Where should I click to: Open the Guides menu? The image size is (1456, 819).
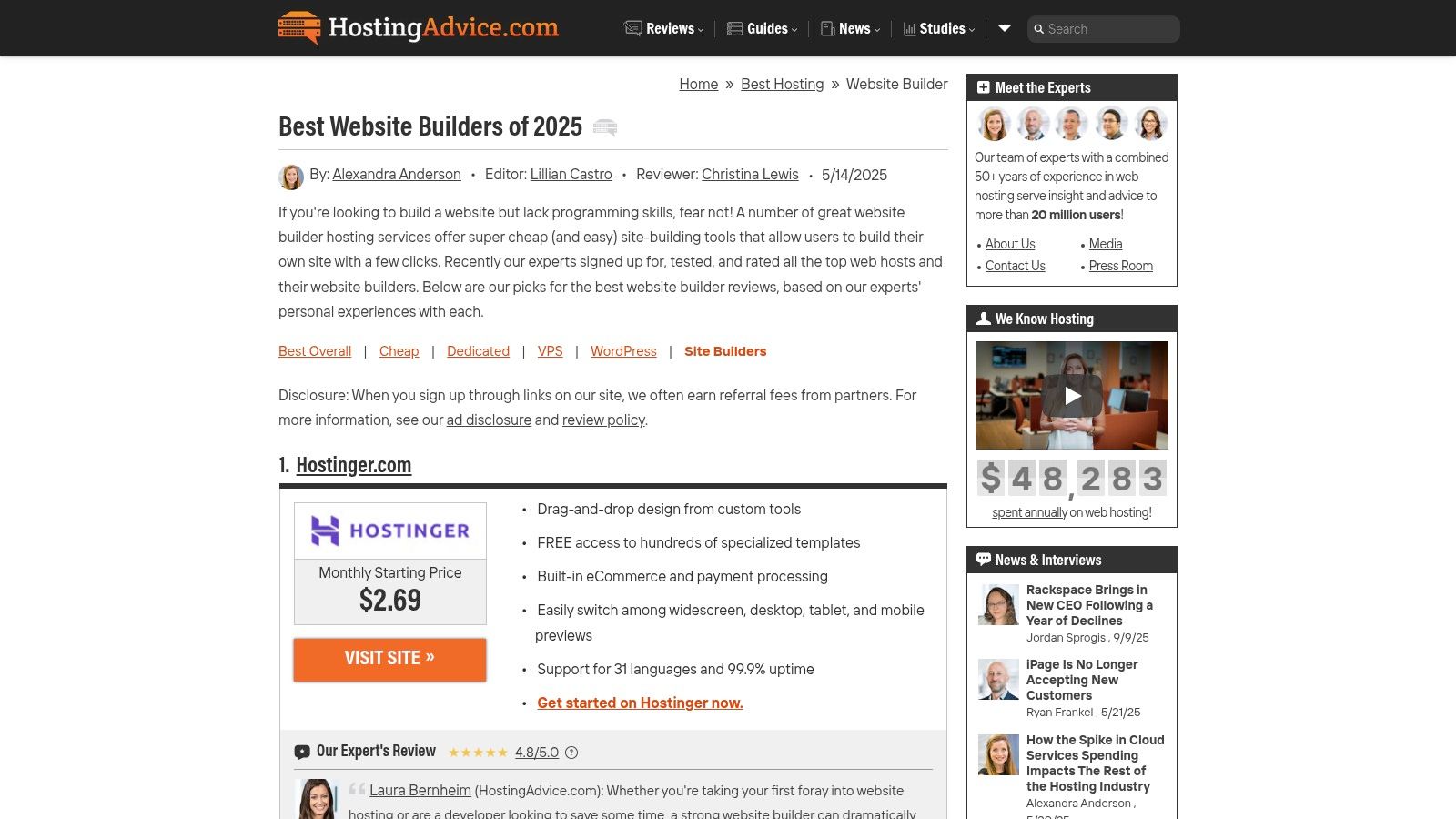(763, 29)
